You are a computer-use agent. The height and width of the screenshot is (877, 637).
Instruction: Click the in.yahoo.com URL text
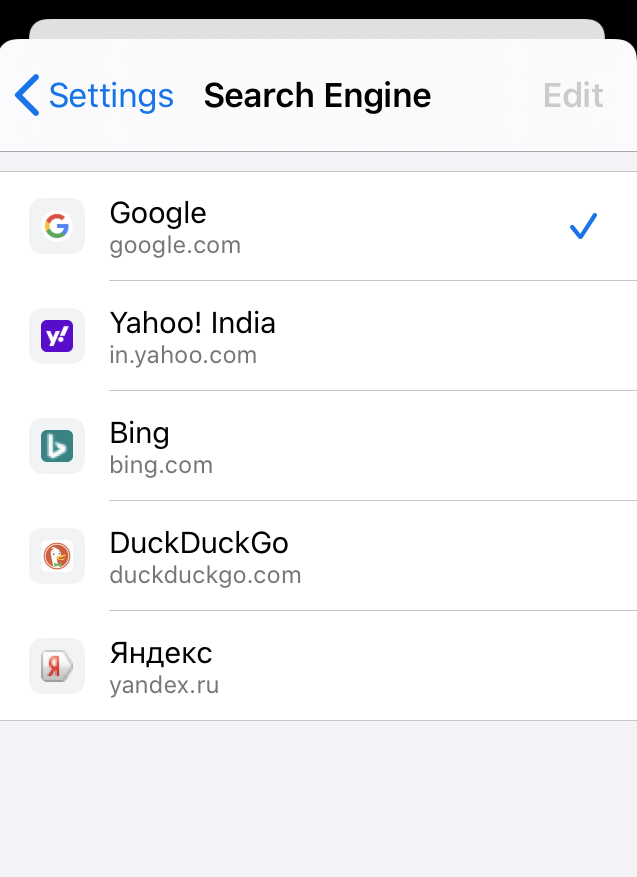183,355
